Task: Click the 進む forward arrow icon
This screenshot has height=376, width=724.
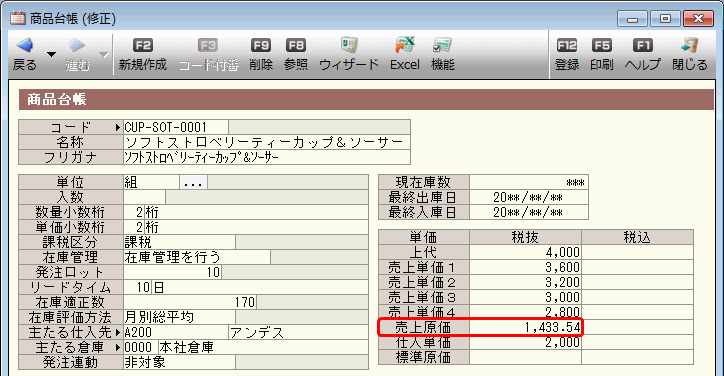Action: pyautogui.click(x=77, y=45)
